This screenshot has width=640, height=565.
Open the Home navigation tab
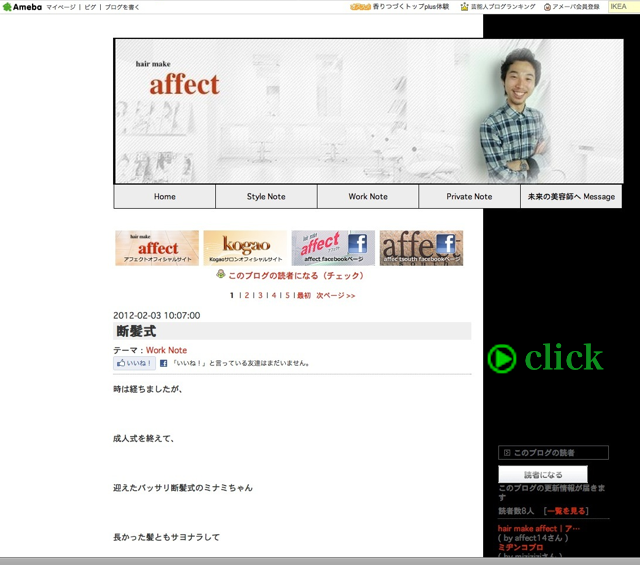(165, 197)
